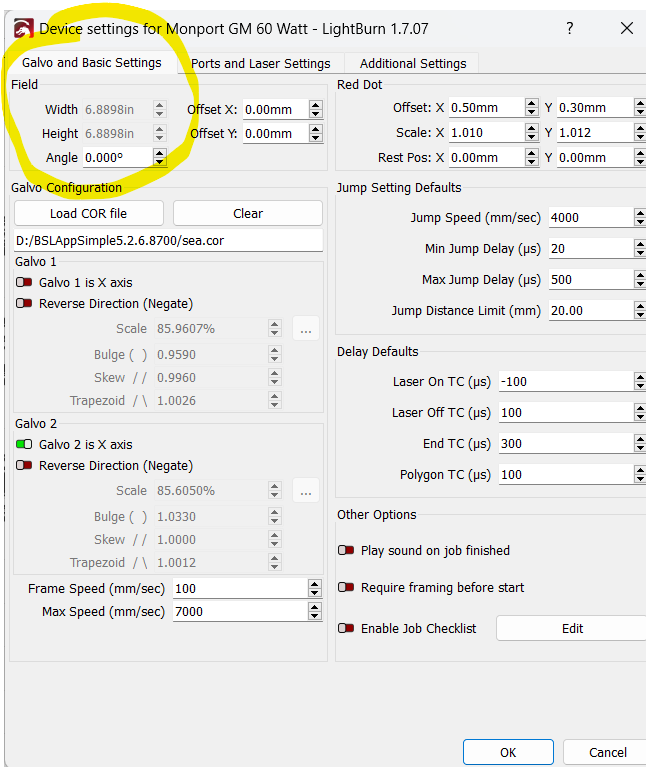Toggle Galvo 2 Reverse Direction switch

[24, 465]
